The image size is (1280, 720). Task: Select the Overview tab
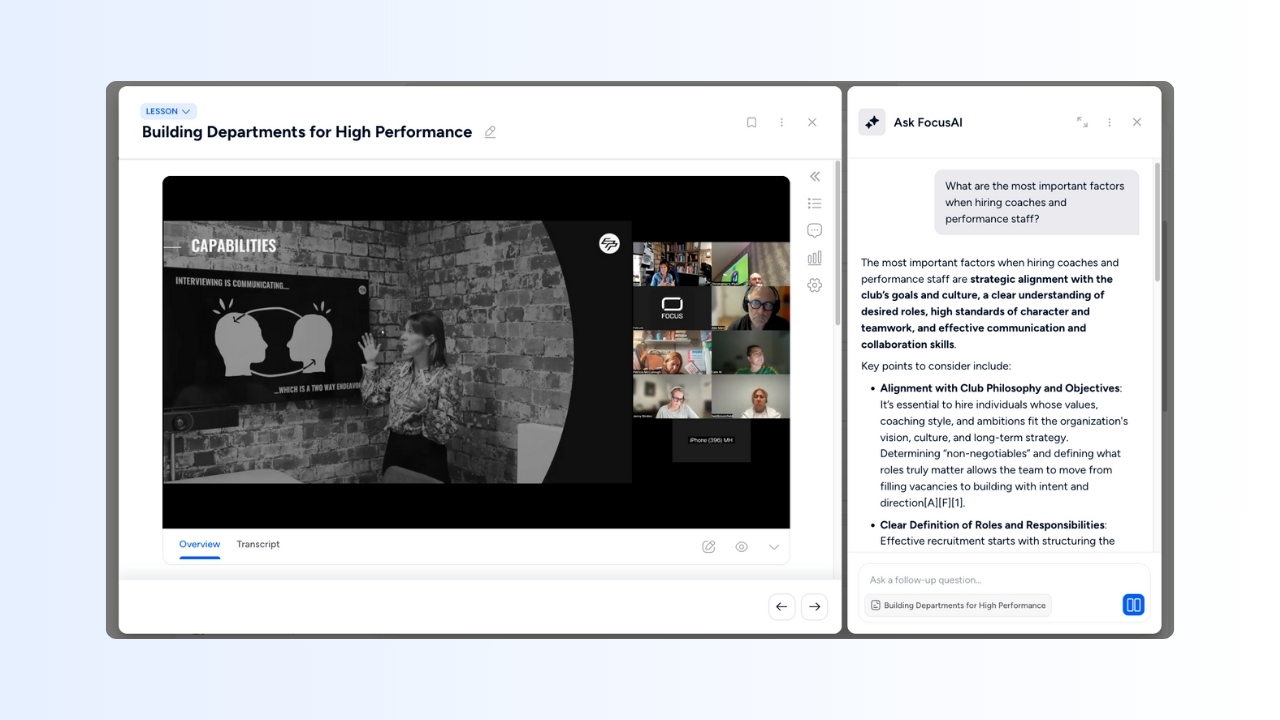click(x=199, y=544)
